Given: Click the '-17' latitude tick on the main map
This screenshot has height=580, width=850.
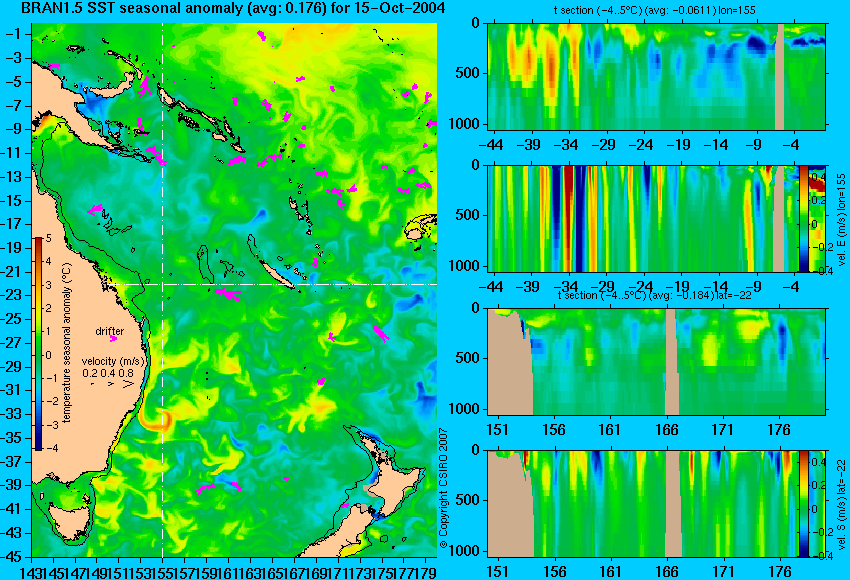Looking at the screenshot, I should tap(13, 224).
